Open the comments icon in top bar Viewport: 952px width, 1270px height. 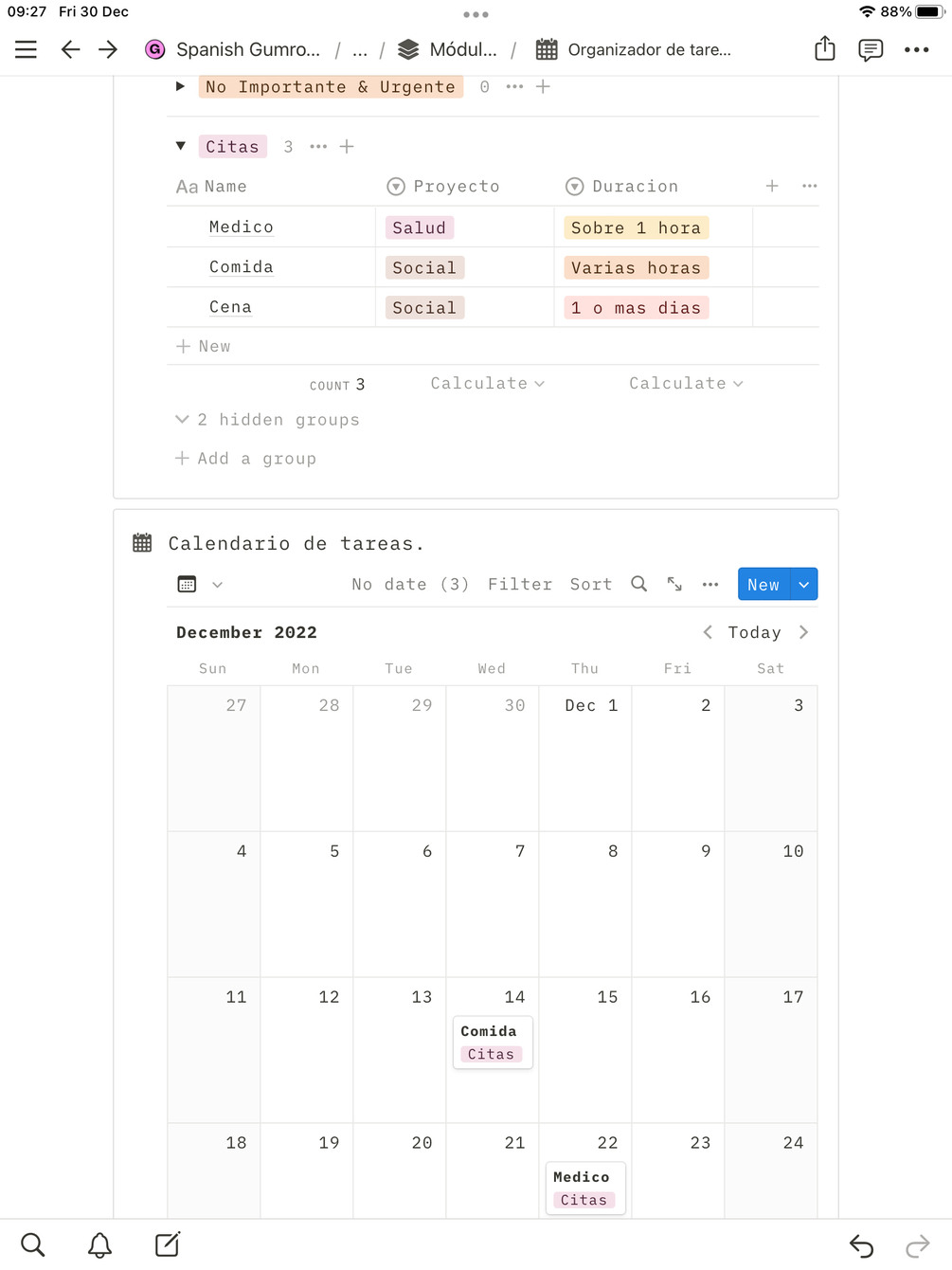pyautogui.click(x=870, y=49)
